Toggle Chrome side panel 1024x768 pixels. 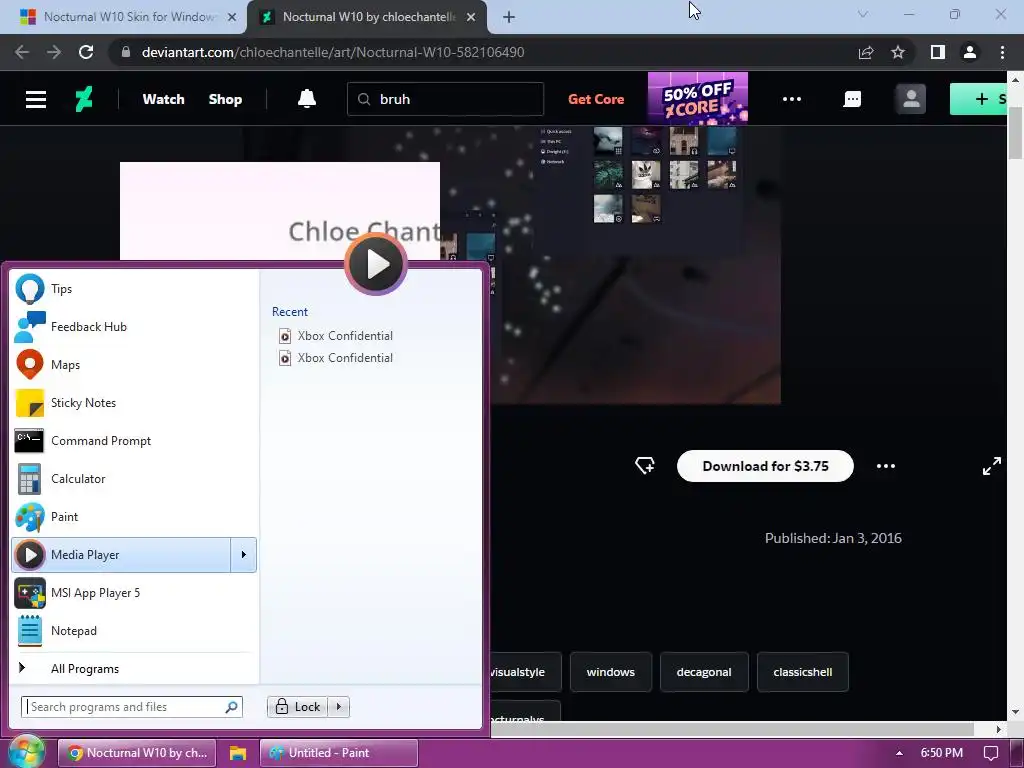[938, 52]
